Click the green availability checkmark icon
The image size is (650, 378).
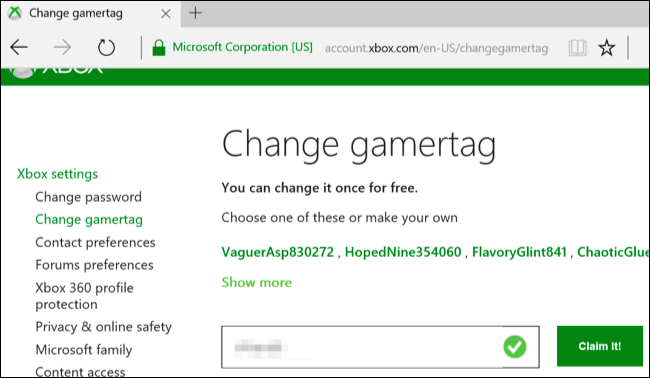tap(515, 347)
